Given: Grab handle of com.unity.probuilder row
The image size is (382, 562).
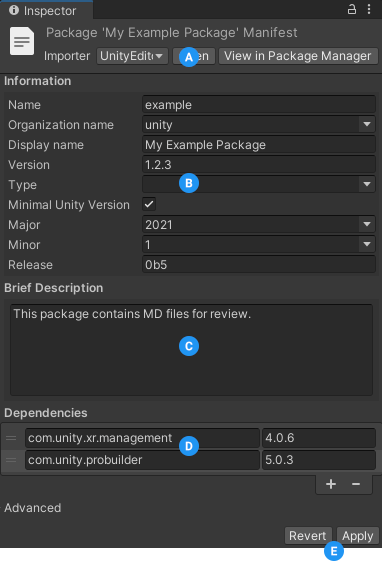Looking at the screenshot, I should tap(11, 460).
